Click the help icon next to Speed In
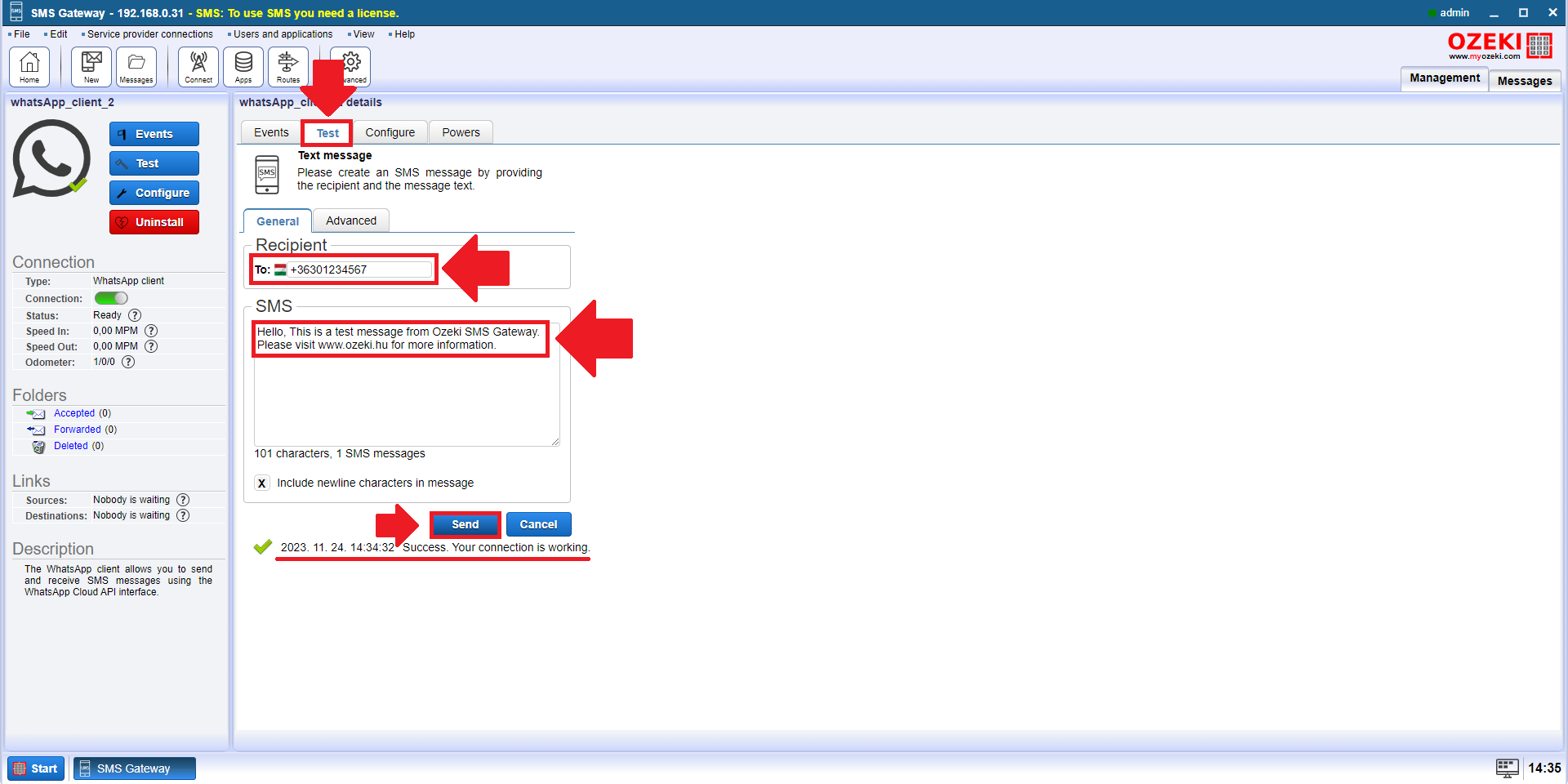This screenshot has width=1568, height=784. [151, 331]
